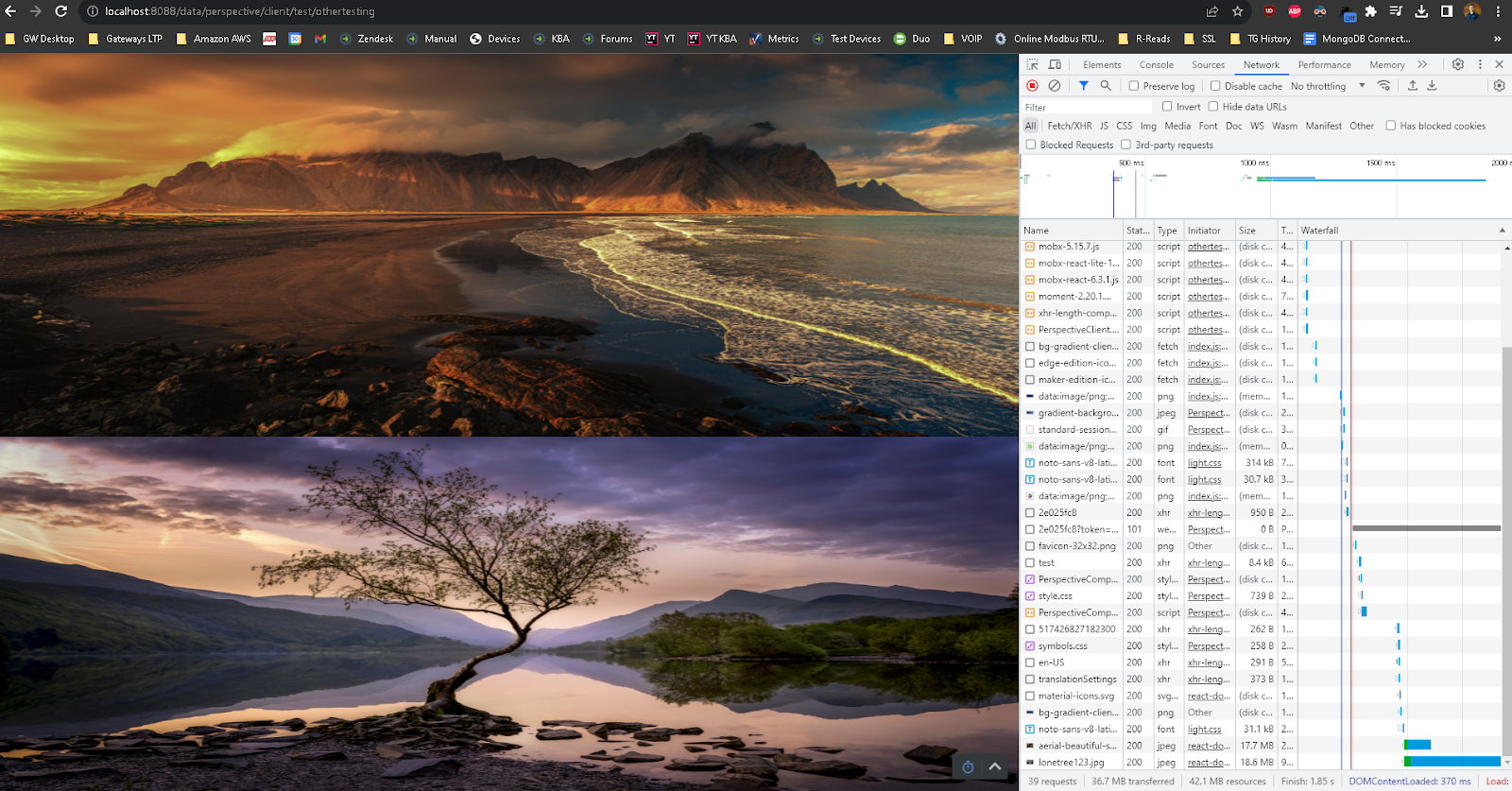Select the inspect element picker tool

tap(1032, 64)
